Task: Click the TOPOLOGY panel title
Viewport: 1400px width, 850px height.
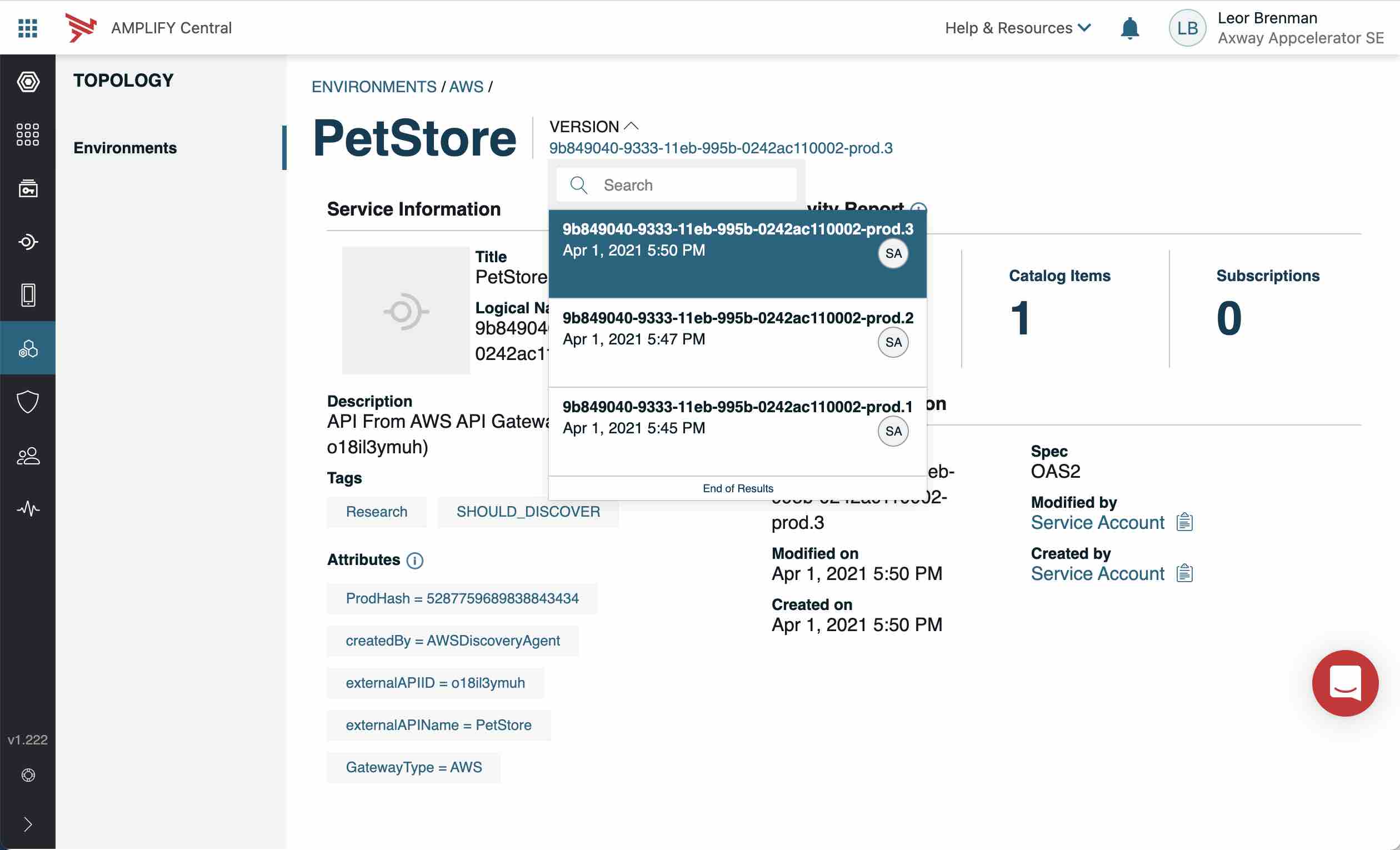Action: point(123,80)
